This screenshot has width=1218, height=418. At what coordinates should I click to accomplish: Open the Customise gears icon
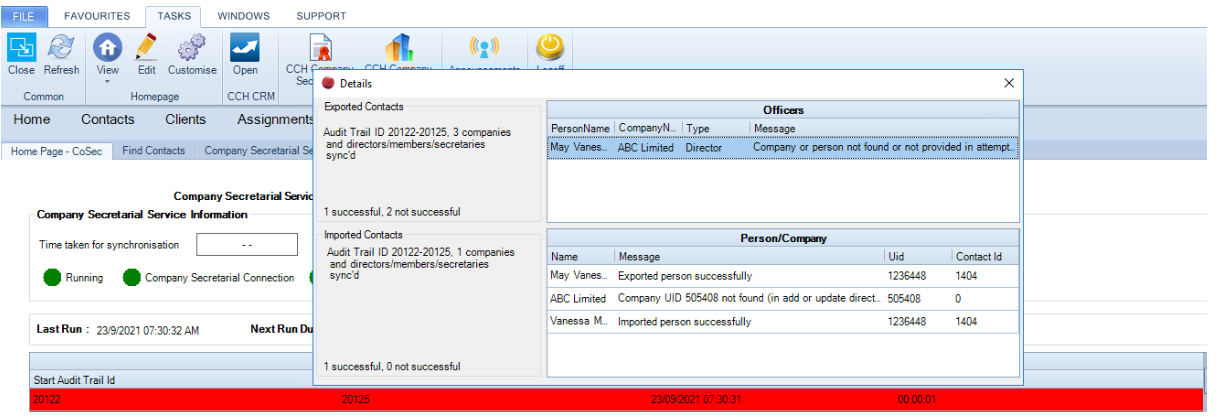(191, 47)
